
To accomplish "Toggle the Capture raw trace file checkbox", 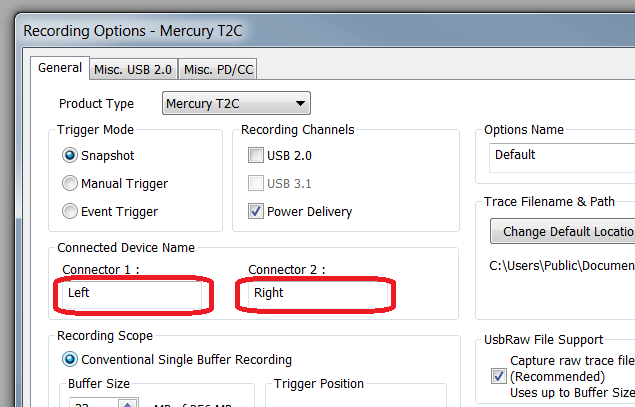I will coord(499,376).
